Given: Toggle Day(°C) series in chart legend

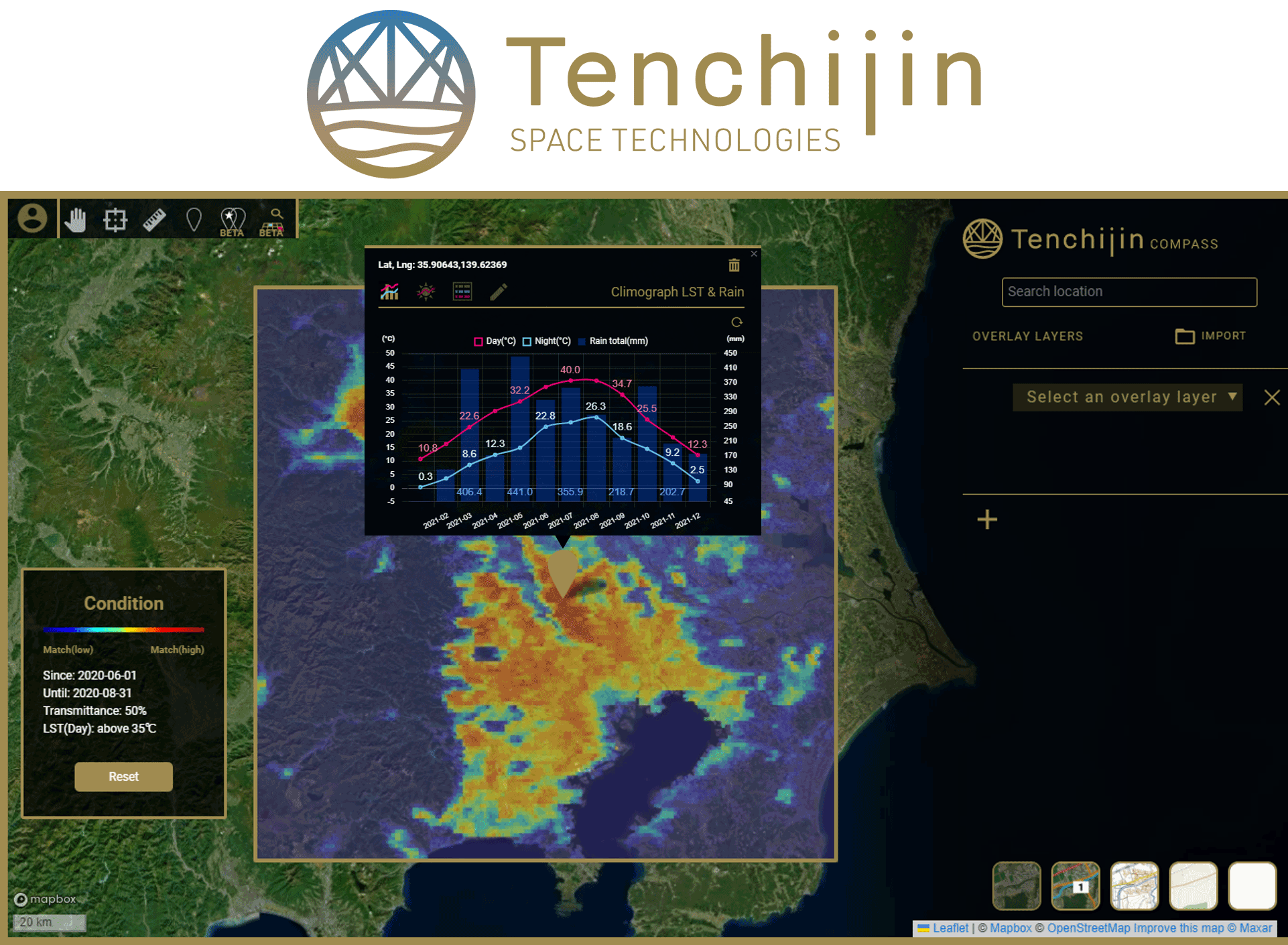Looking at the screenshot, I should (495, 341).
